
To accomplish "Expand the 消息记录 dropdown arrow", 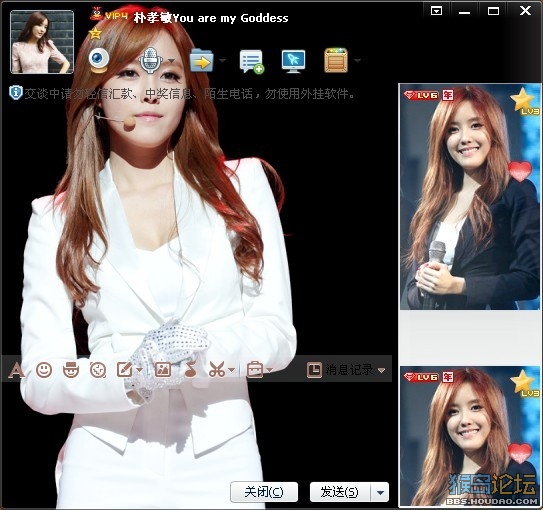I will click(x=382, y=370).
